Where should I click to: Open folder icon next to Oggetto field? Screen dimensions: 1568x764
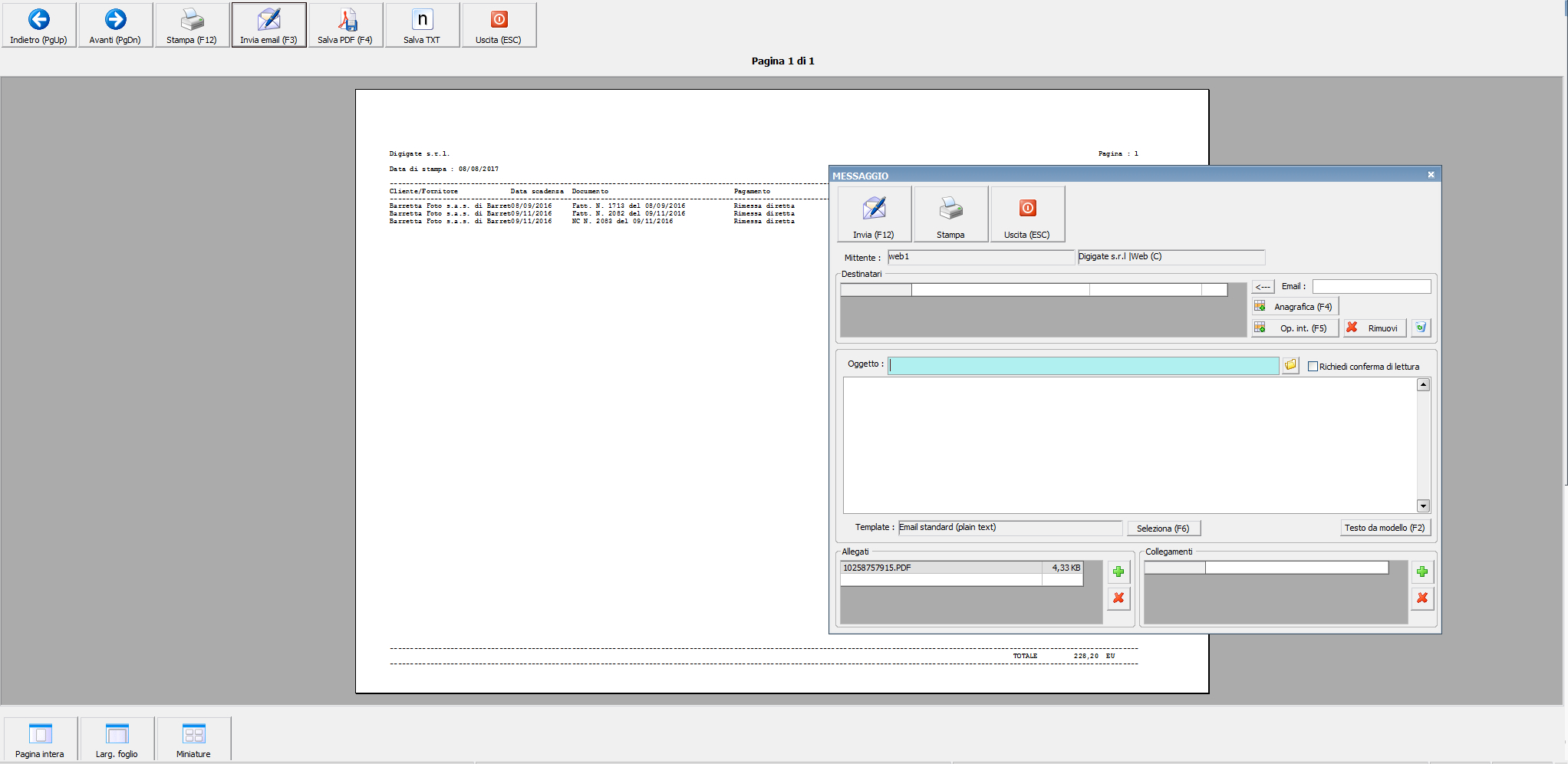point(1291,365)
